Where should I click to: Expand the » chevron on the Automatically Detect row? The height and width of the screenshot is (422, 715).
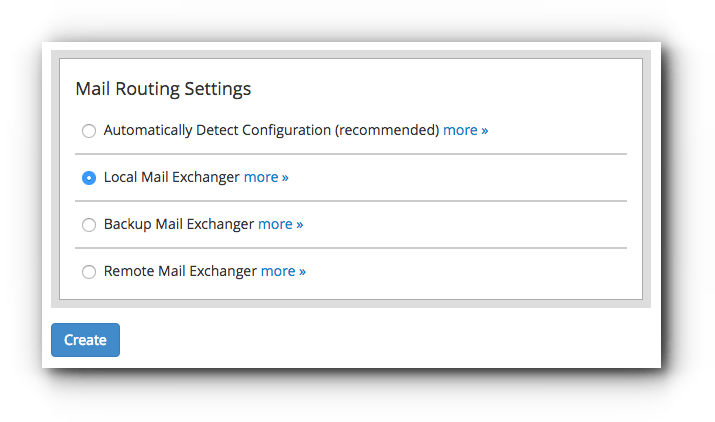[485, 131]
